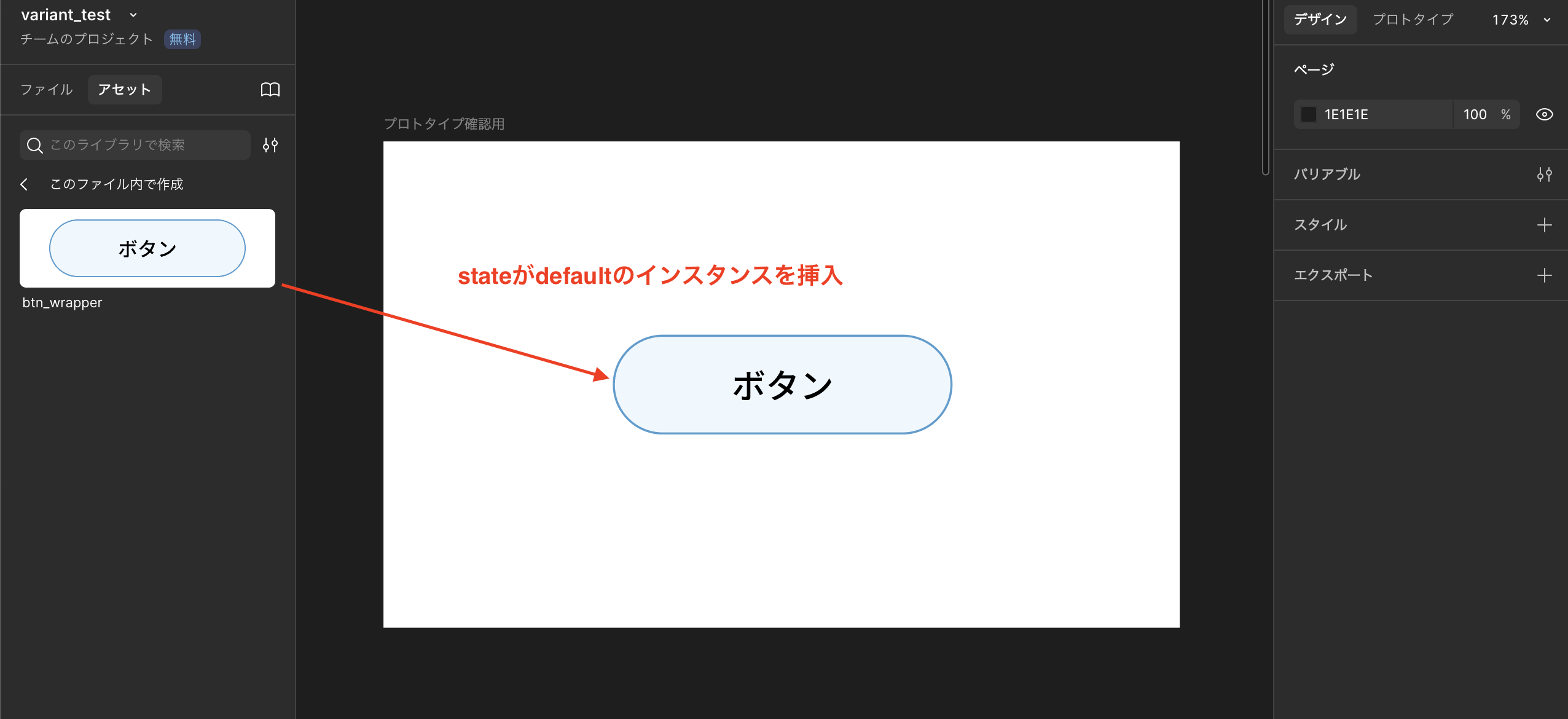Image resolution: width=1568 pixels, height=719 pixels.
Task: Click the チームのプロジェクト link
Action: tap(87, 39)
